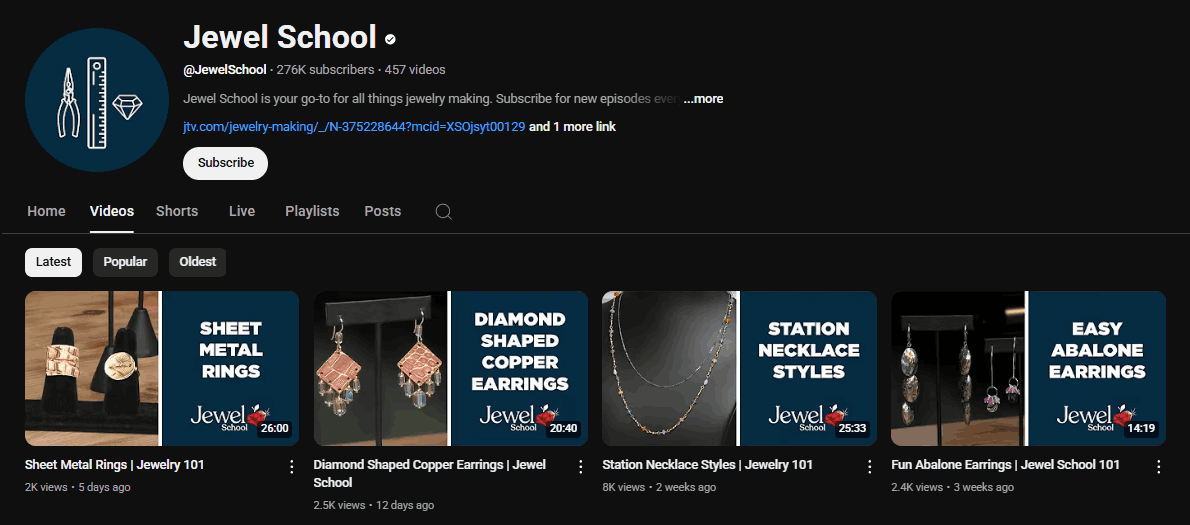Expand channel description with ...more
1190x525 pixels.
pos(703,99)
